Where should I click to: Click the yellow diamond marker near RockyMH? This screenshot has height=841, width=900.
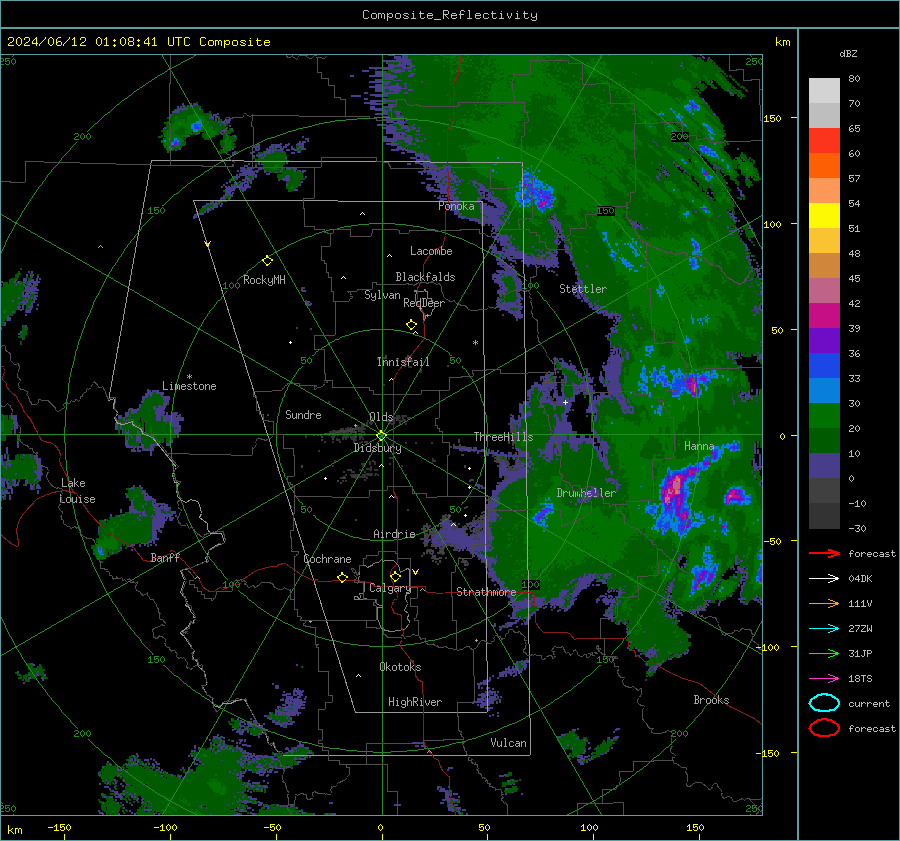tap(267, 261)
